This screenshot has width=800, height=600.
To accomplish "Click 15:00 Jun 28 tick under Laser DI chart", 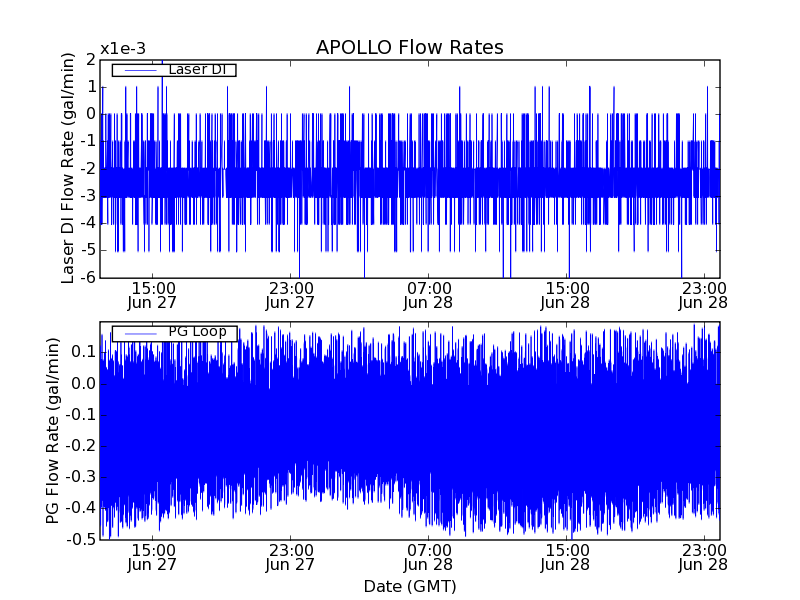I will [566, 295].
